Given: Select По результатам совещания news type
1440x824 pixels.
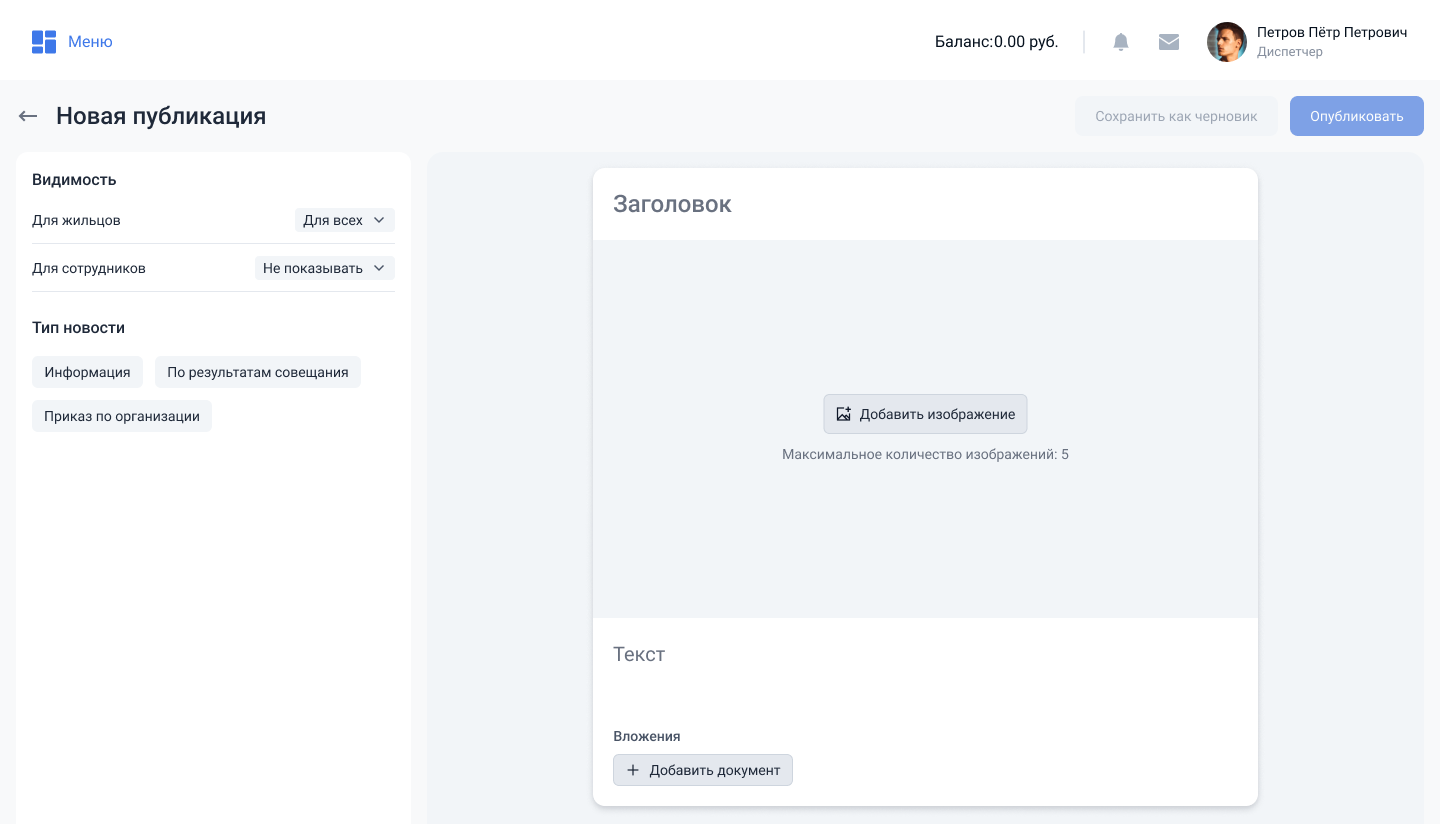Looking at the screenshot, I should [257, 372].
